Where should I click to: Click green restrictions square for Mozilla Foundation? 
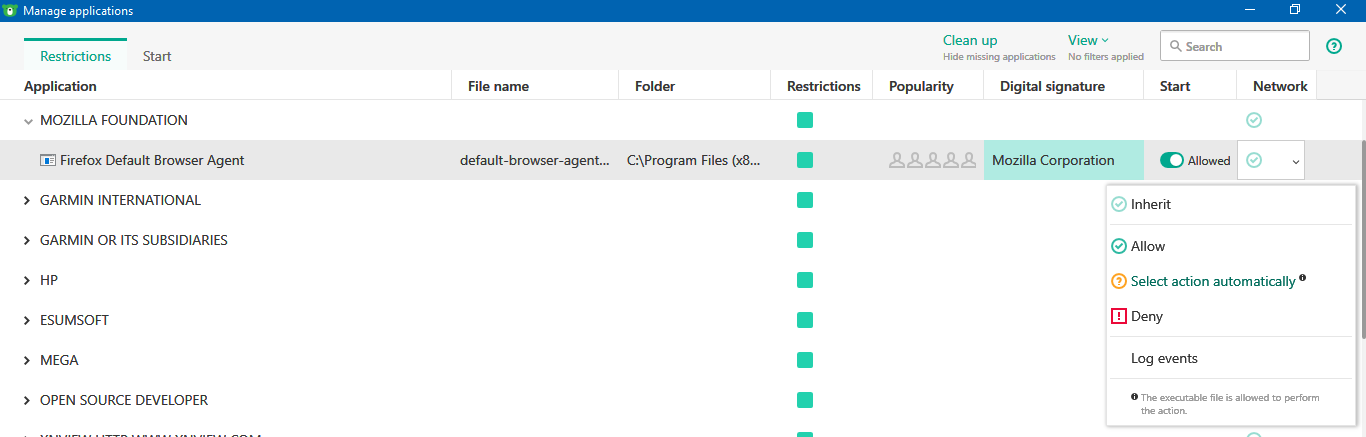click(805, 120)
